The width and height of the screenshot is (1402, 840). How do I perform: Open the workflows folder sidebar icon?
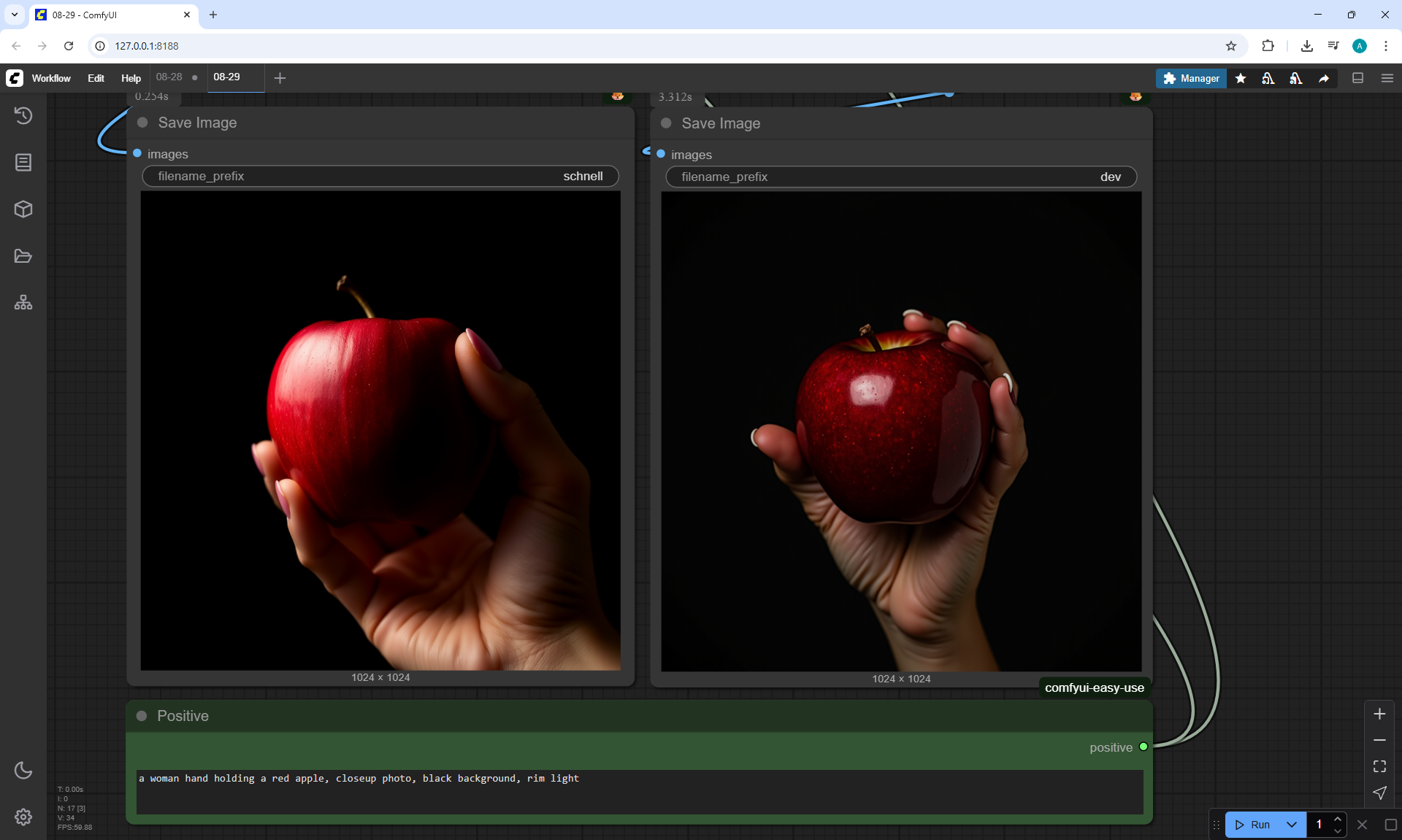(23, 256)
